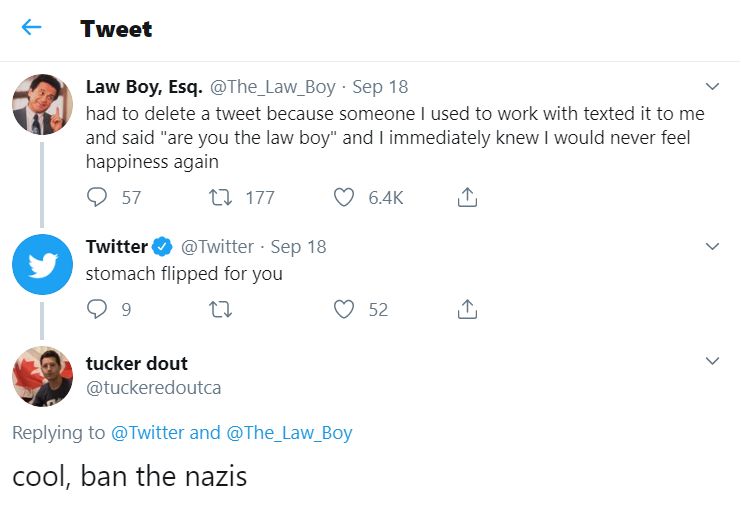This screenshot has height=514, width=741.
Task: Share Law Boy's tweet via share icon
Action: point(467,197)
